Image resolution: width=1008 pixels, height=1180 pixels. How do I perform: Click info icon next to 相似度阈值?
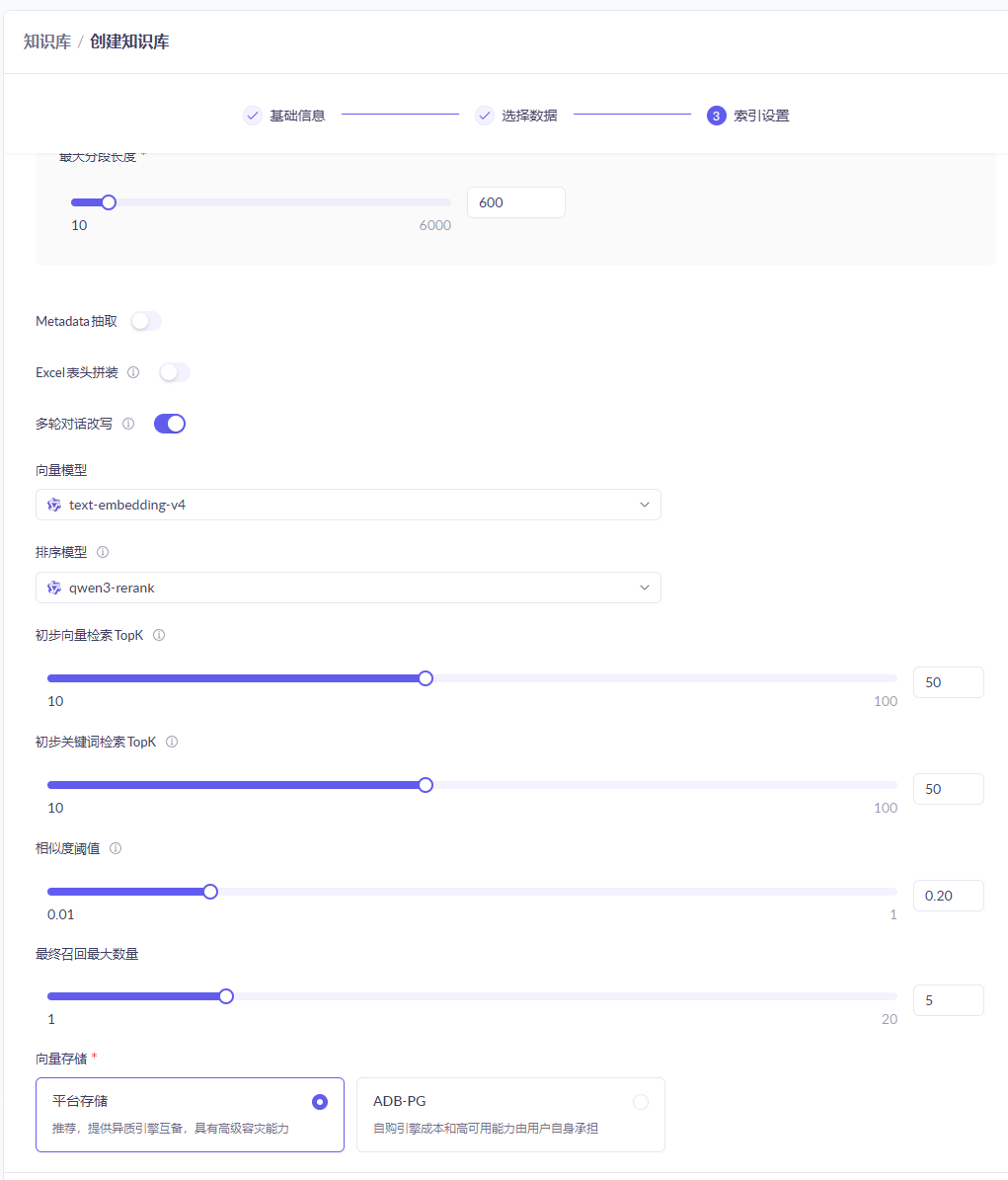(116, 848)
